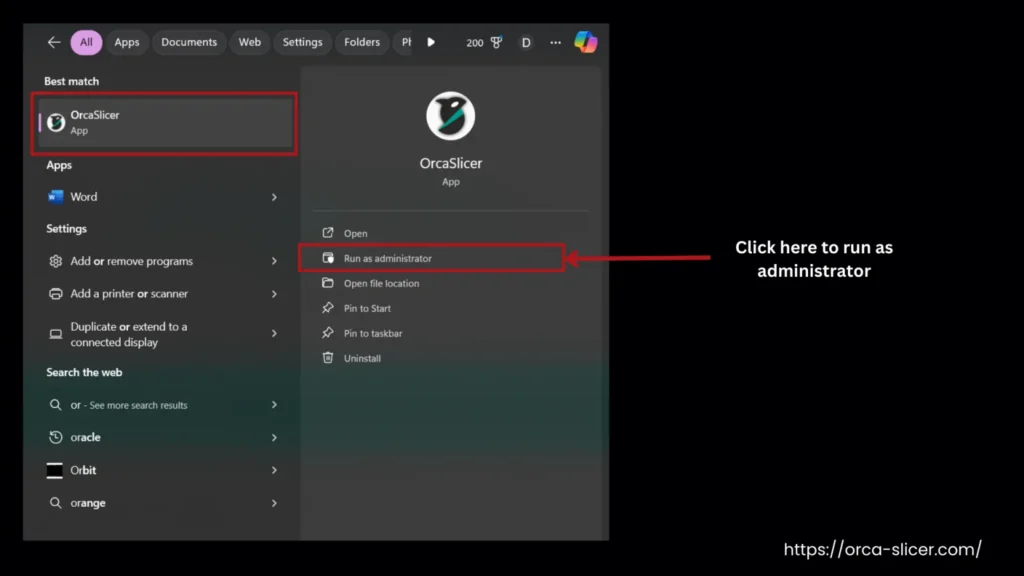Switch to the Apps filter tab
The width and height of the screenshot is (1024, 576).
coord(127,42)
